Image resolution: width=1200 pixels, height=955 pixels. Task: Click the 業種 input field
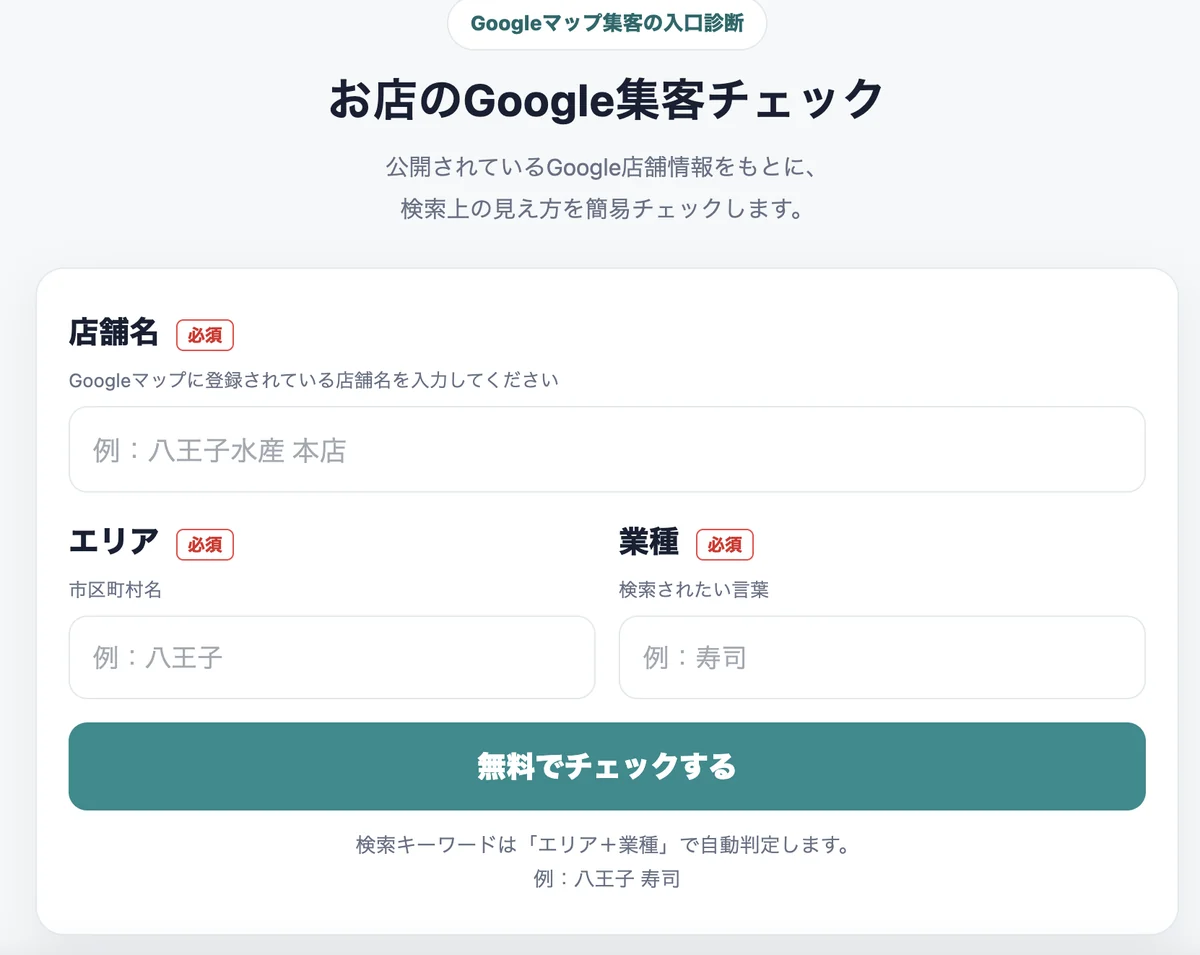point(882,657)
